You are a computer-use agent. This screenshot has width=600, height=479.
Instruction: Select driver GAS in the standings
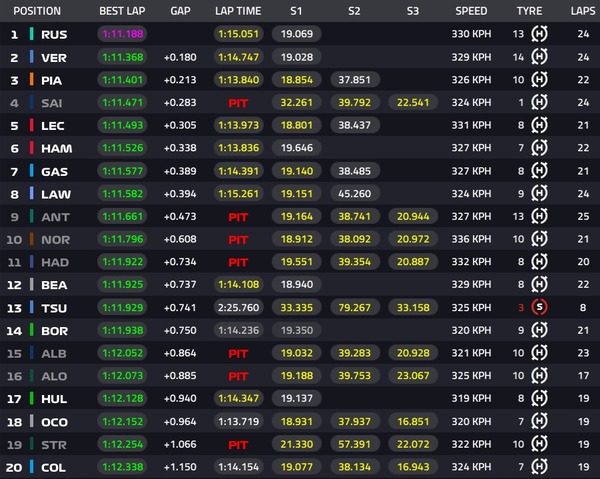point(54,171)
